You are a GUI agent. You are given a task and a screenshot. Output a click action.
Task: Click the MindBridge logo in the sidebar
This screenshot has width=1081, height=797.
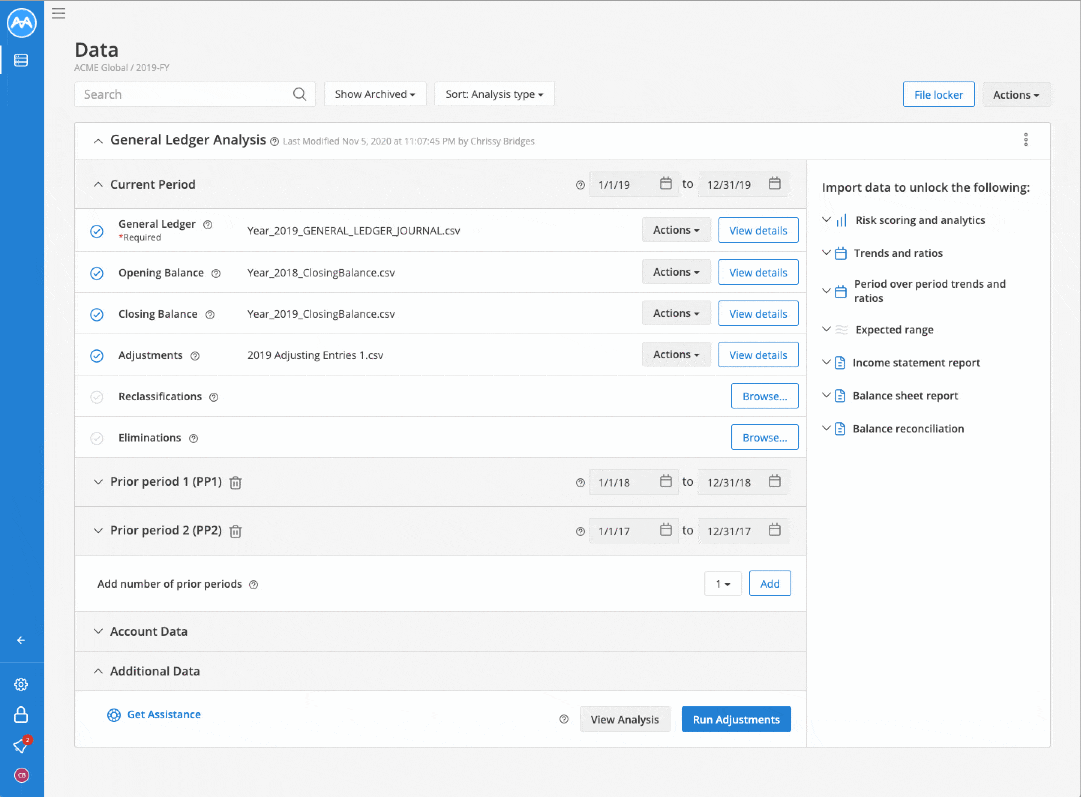pyautogui.click(x=21, y=23)
